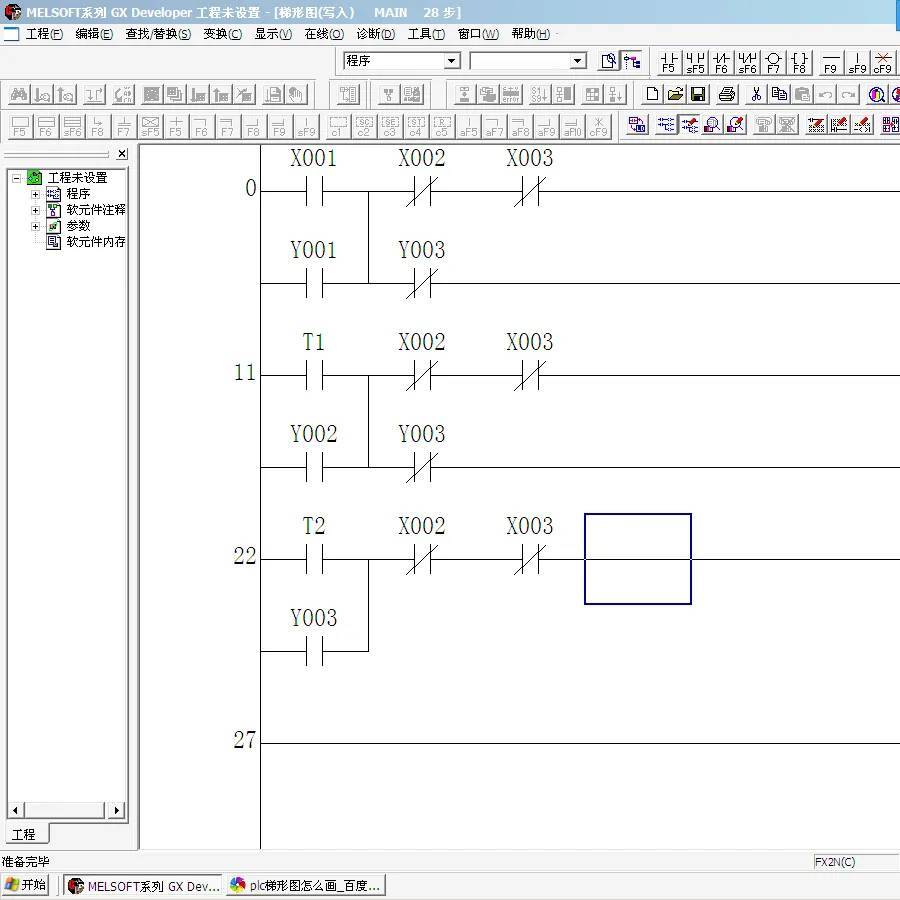The image size is (900, 900).
Task: Click the sF6 triple-line symbol icon
Action: (x=72, y=126)
